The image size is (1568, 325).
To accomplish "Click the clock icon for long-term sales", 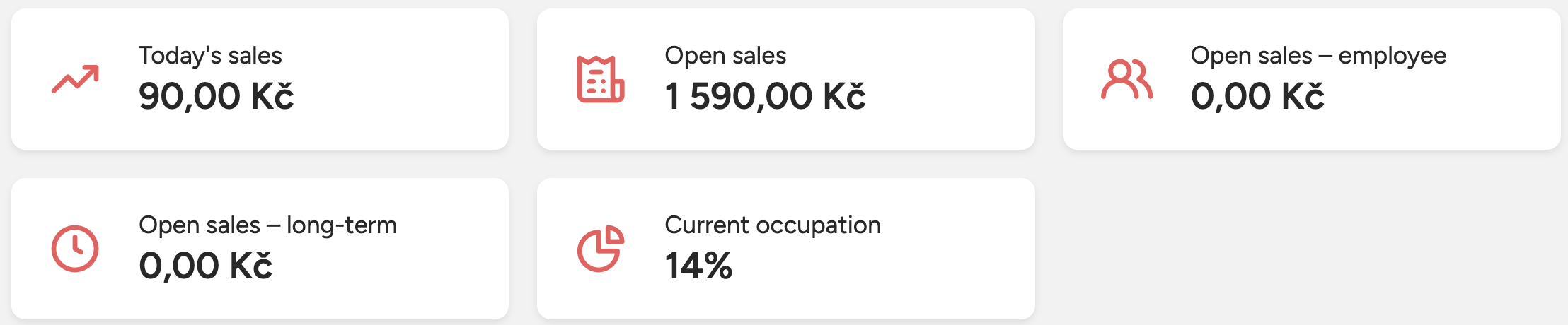I will click(75, 249).
